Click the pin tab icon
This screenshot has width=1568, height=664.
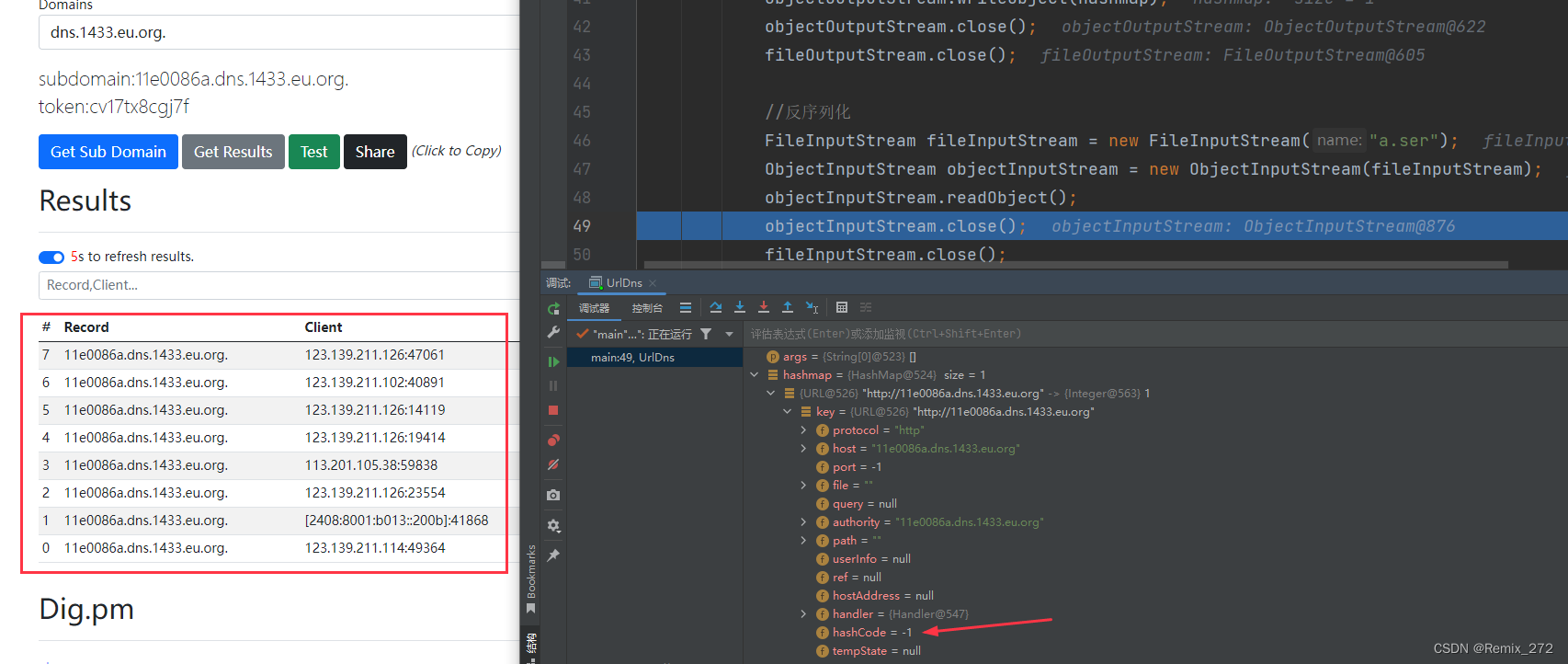pos(553,555)
